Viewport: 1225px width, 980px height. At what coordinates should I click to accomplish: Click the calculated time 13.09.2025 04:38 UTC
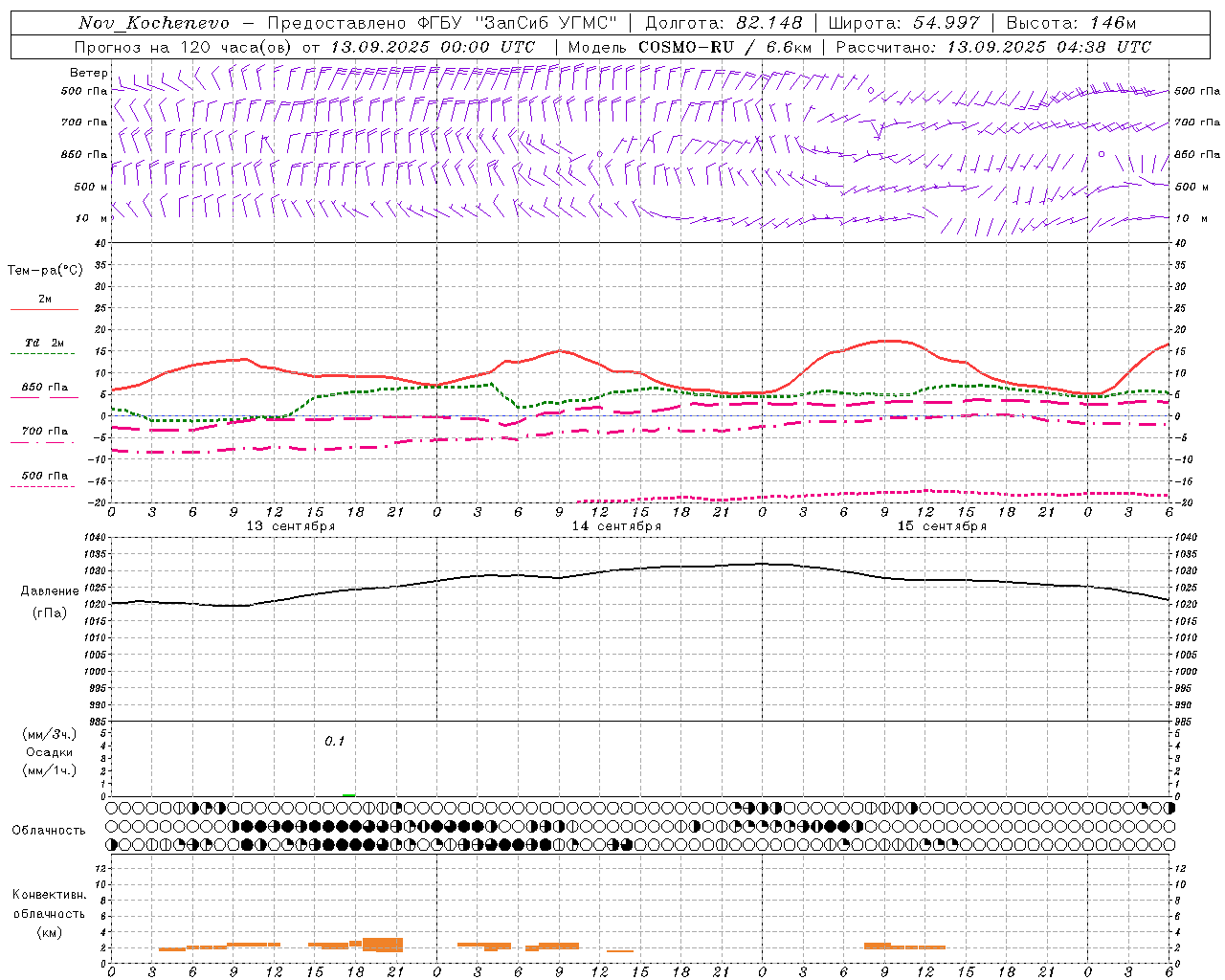pyautogui.click(x=1049, y=47)
